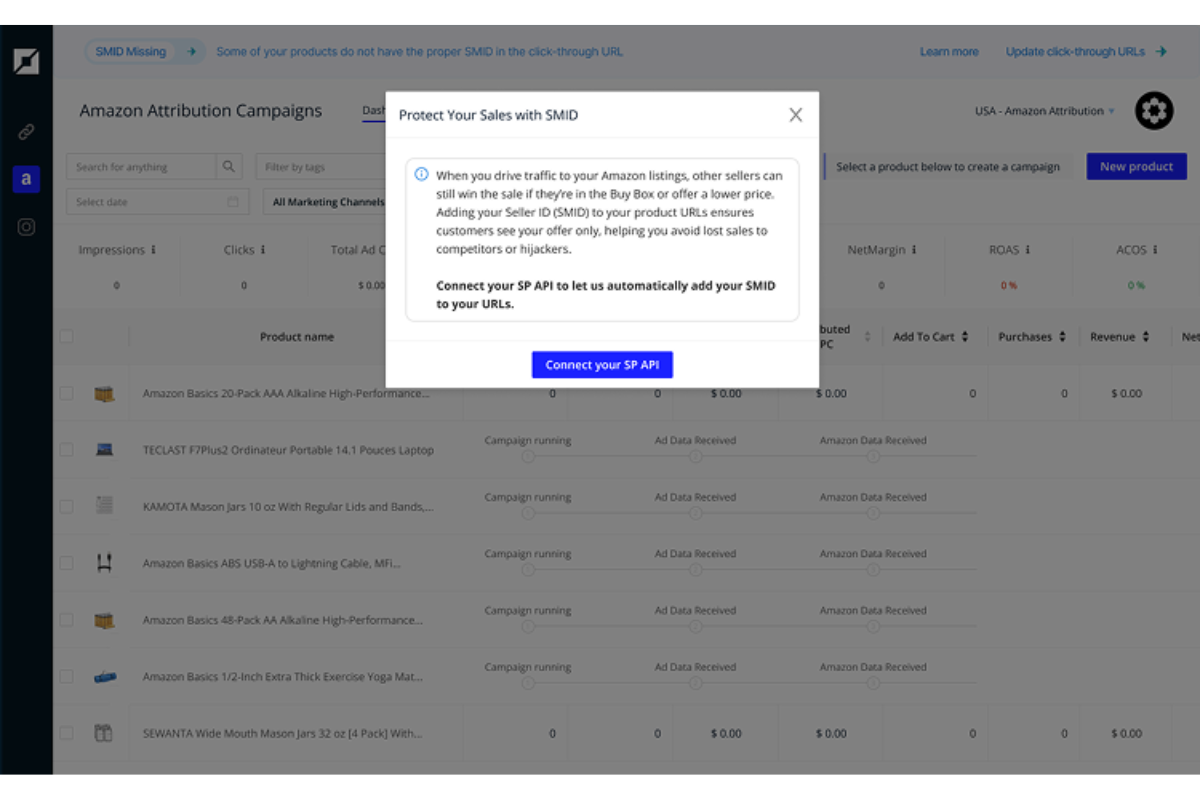Close the Protect Your Sales dialog
The height and width of the screenshot is (800, 1200).
[x=795, y=115]
